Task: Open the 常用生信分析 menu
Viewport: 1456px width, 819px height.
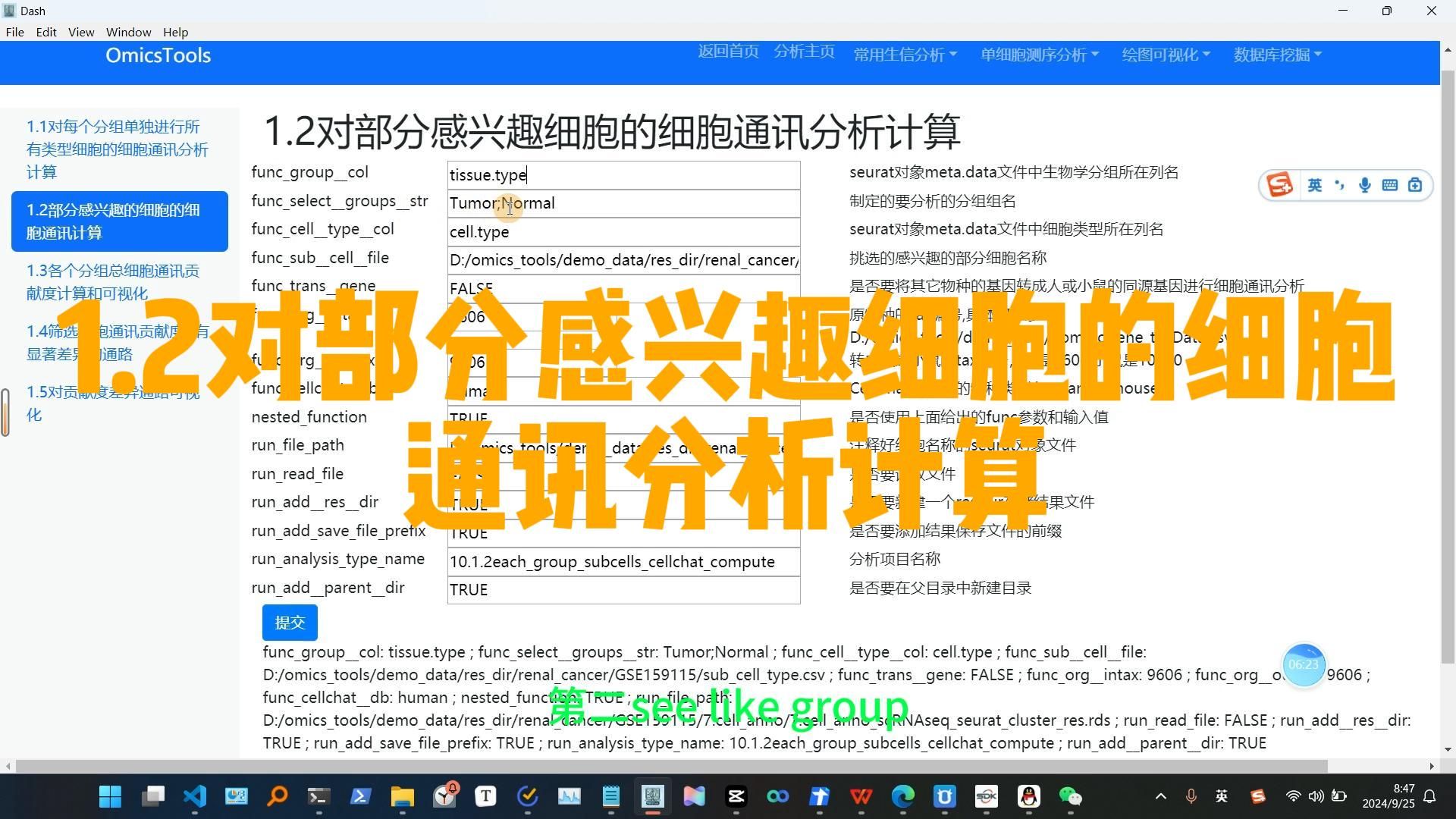Action: (x=905, y=54)
